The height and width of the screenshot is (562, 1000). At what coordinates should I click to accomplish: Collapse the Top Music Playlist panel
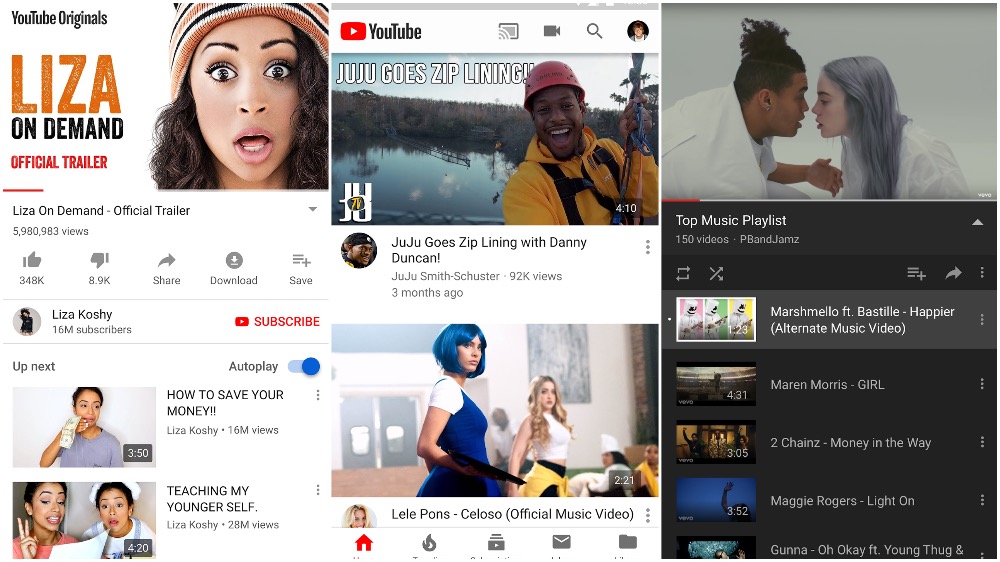[x=977, y=222]
